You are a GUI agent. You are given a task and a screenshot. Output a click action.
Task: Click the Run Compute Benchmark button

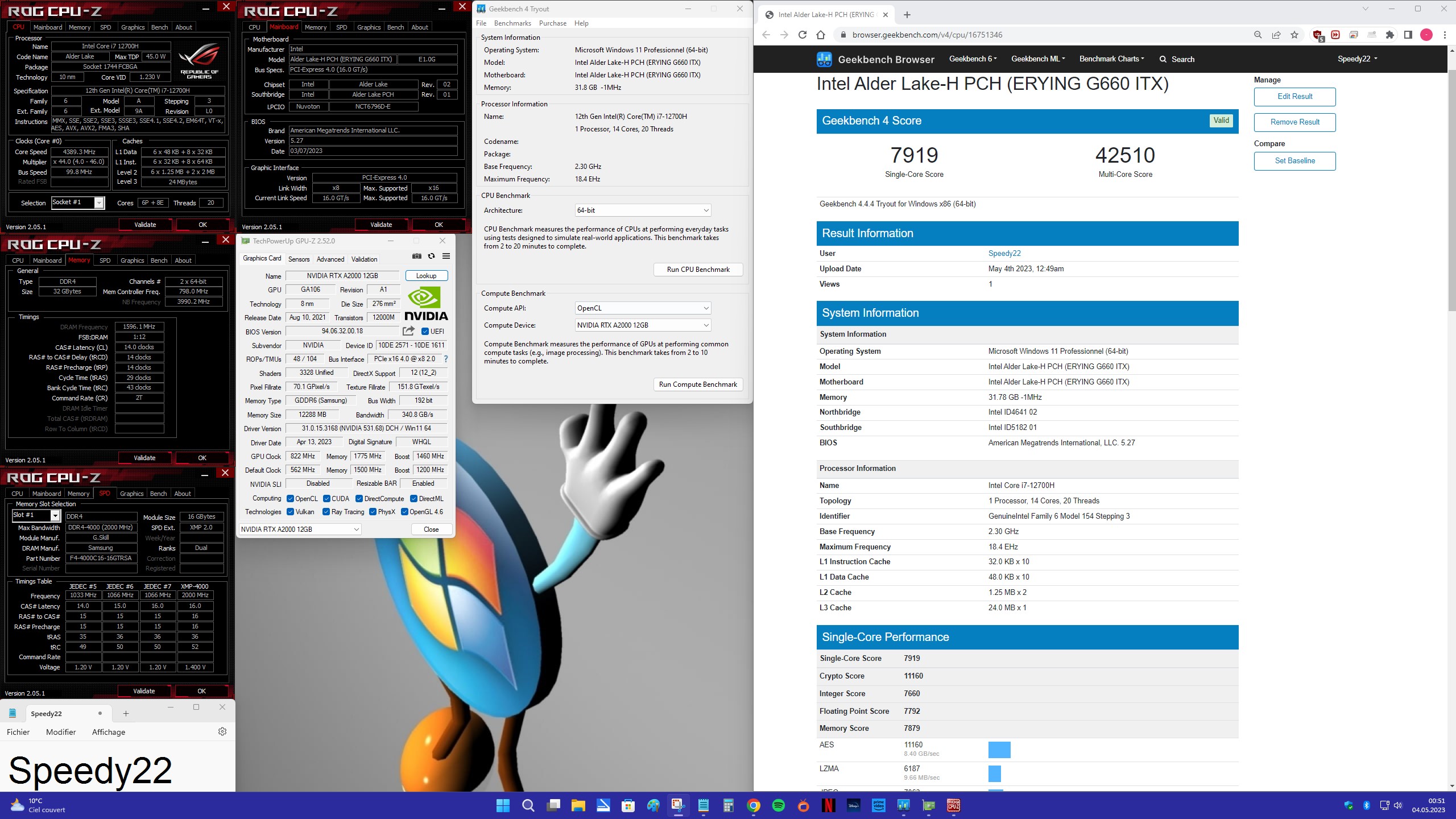click(x=698, y=384)
